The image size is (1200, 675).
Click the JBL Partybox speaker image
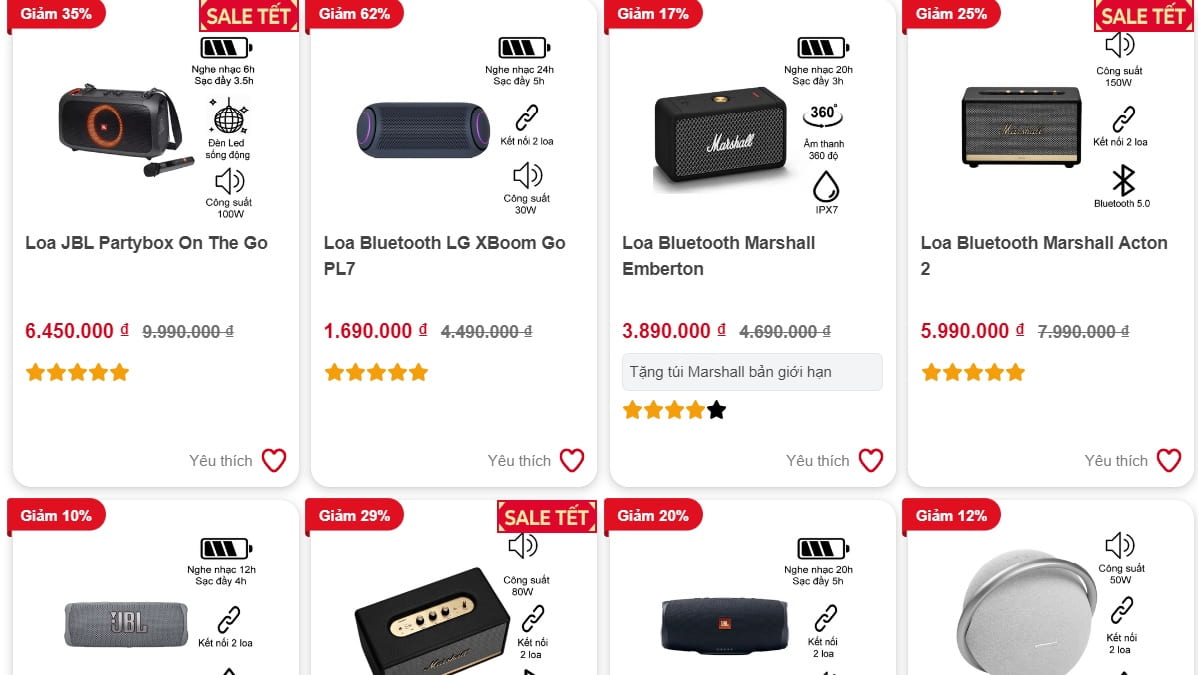[x=120, y=130]
